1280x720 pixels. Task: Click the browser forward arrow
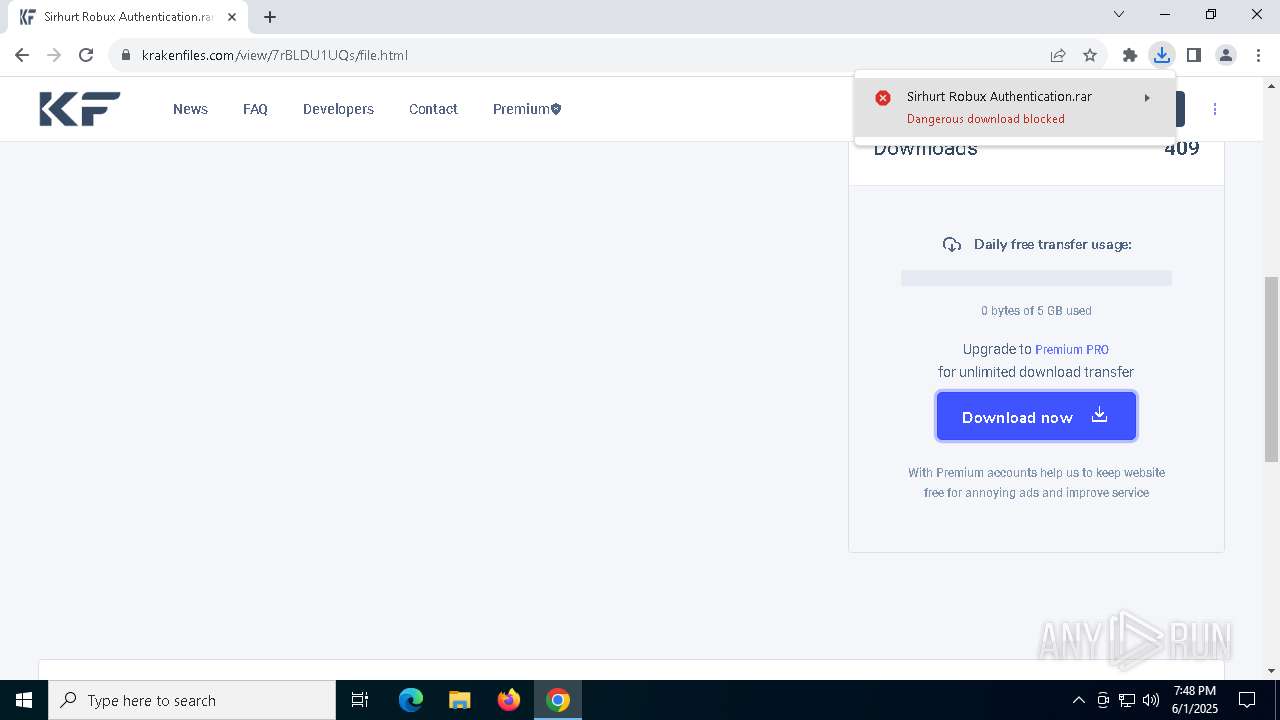(54, 55)
